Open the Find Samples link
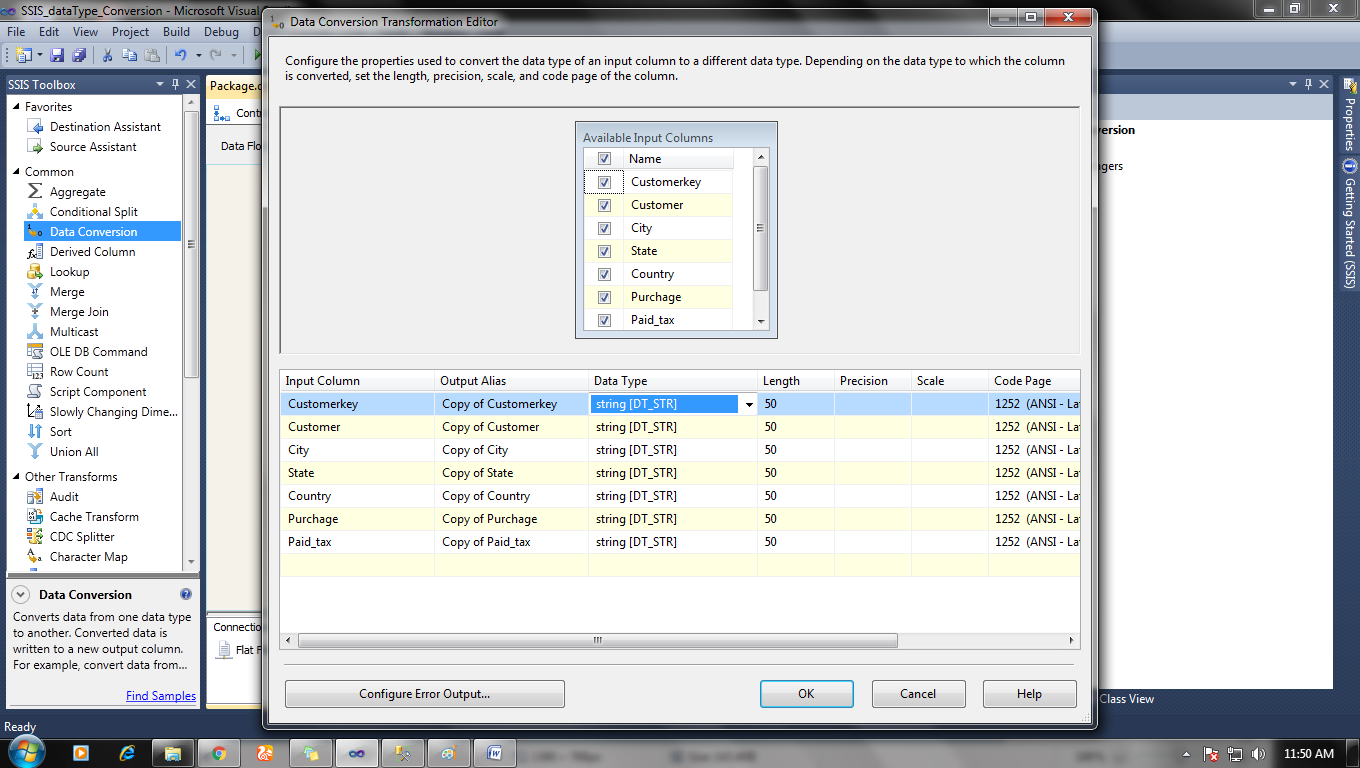Screen dimensions: 1360x768 (x=161, y=696)
